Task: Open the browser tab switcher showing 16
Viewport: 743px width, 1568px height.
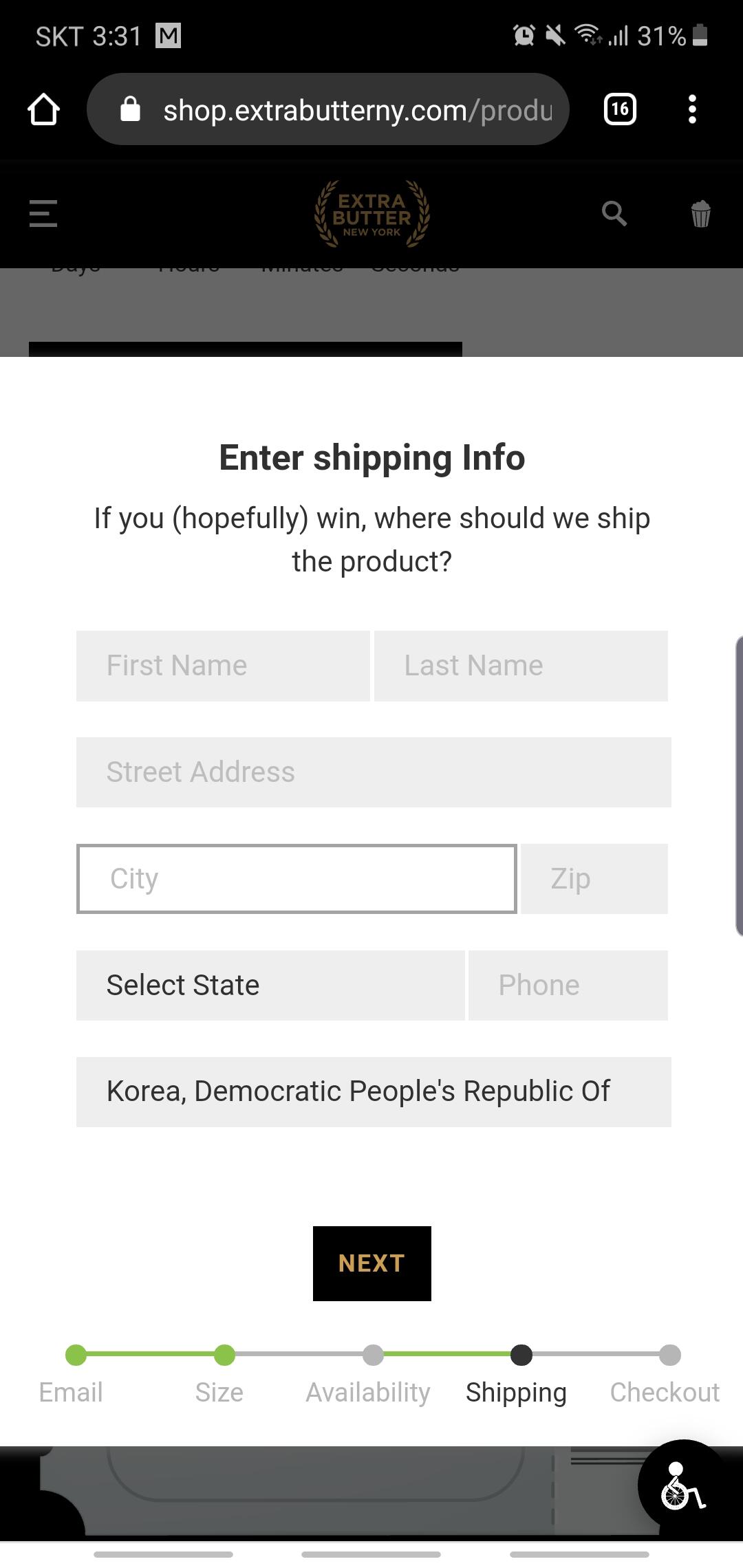Action: point(620,109)
